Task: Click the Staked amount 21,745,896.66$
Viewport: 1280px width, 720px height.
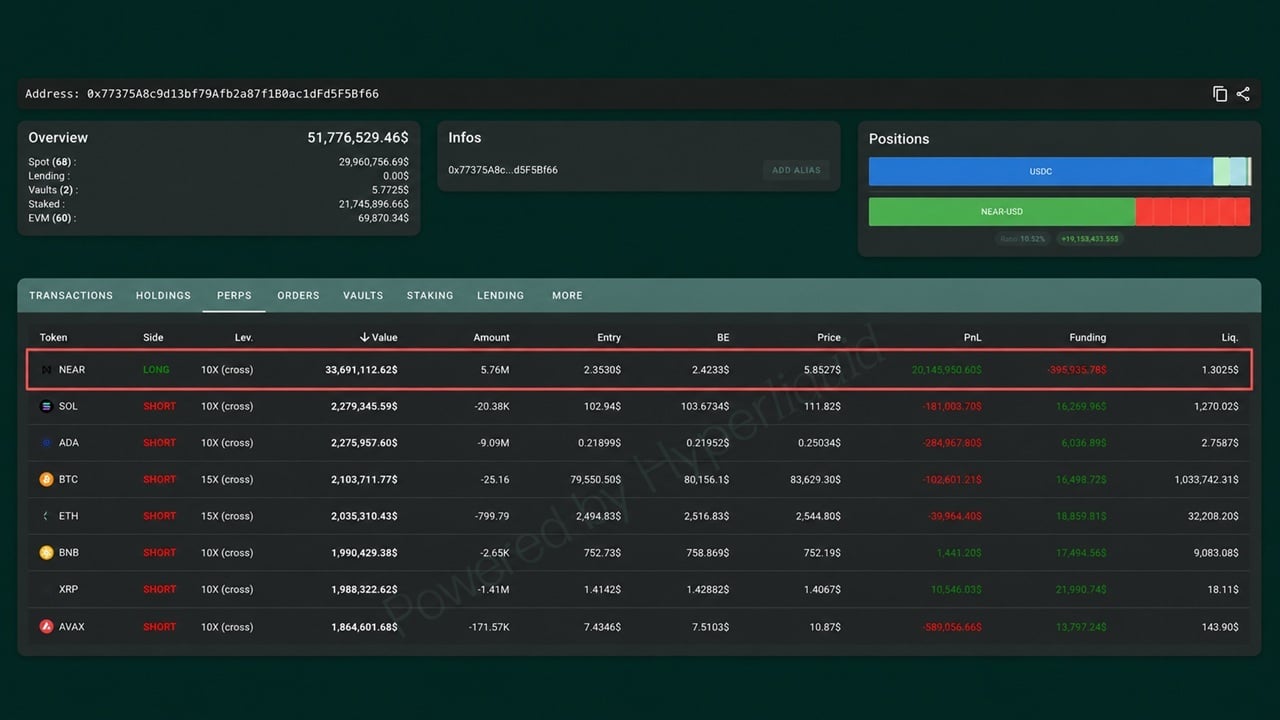Action: point(373,204)
